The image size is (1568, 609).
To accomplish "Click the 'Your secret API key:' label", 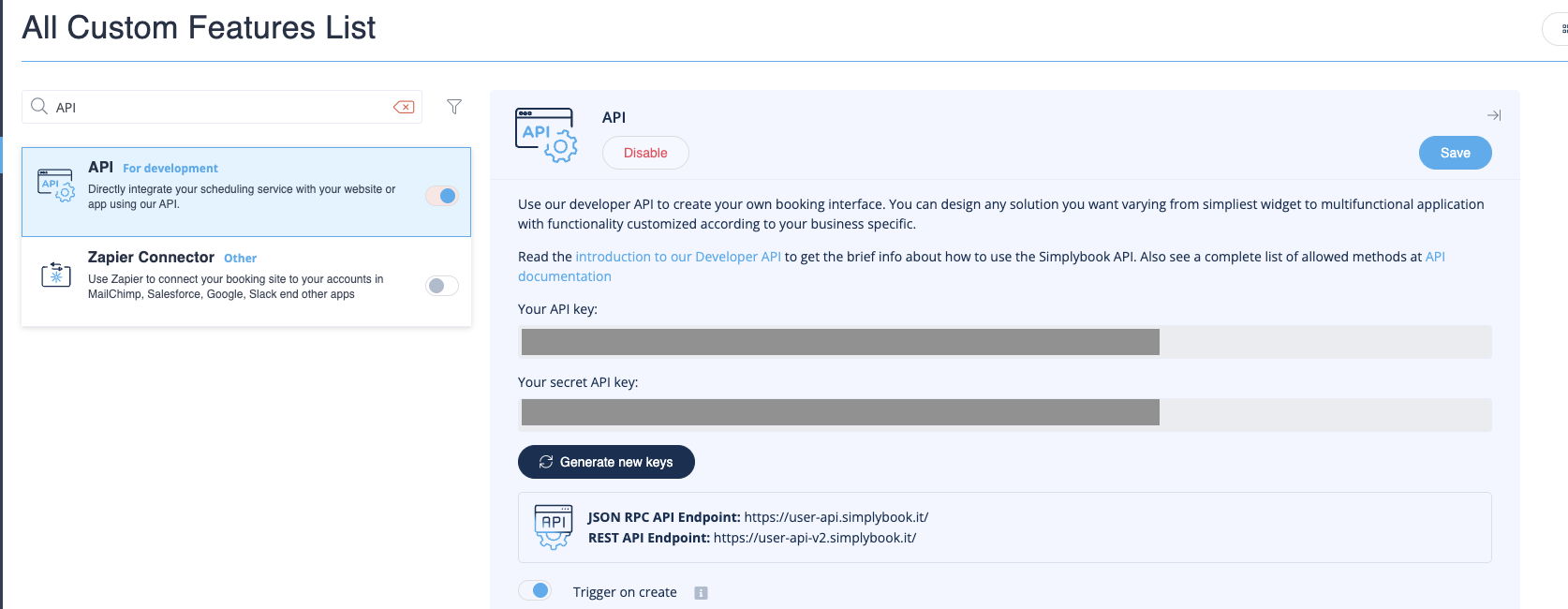I will [578, 382].
